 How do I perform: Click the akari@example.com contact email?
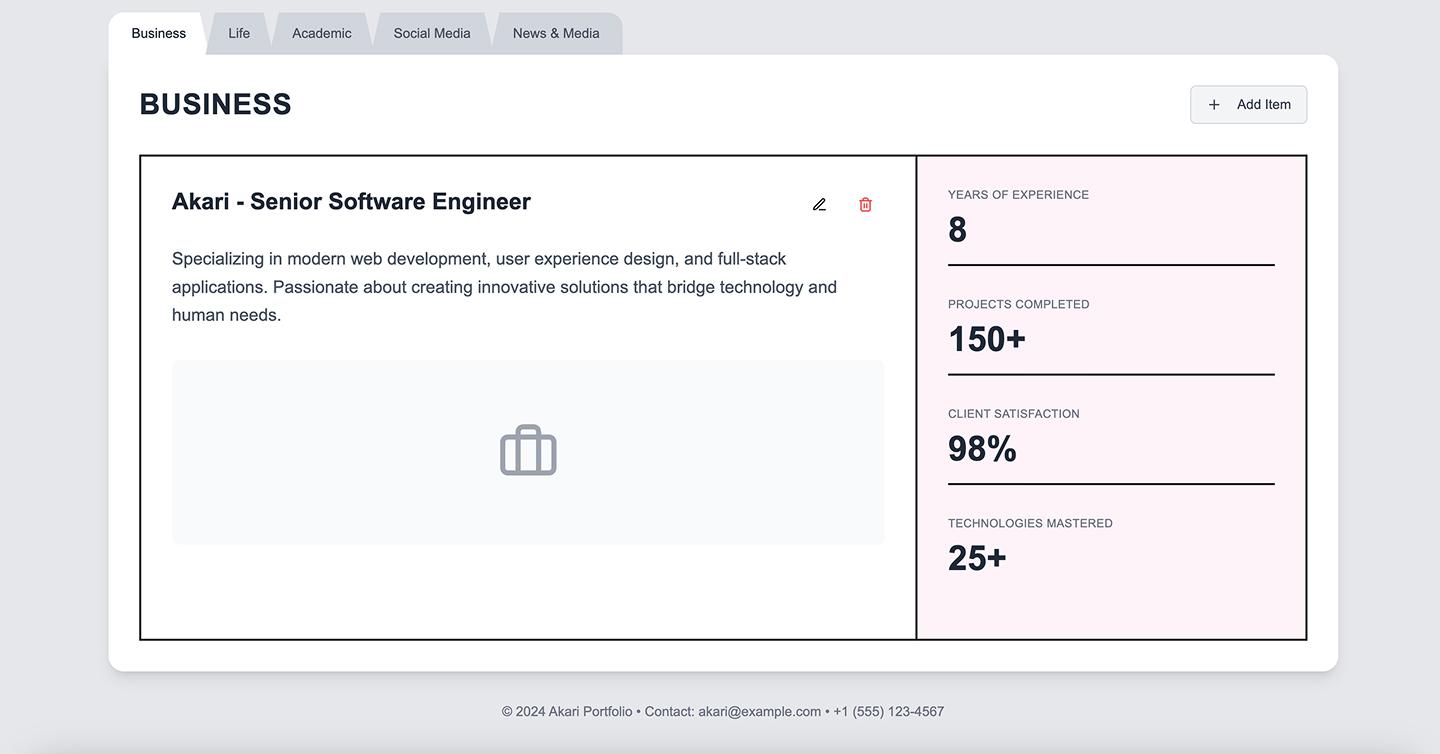[760, 712]
